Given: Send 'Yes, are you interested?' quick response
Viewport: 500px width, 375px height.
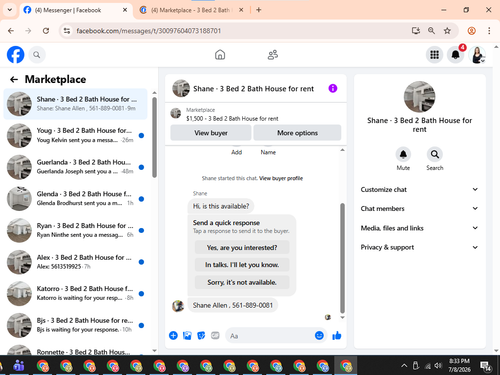Looking at the screenshot, I should pos(242,247).
